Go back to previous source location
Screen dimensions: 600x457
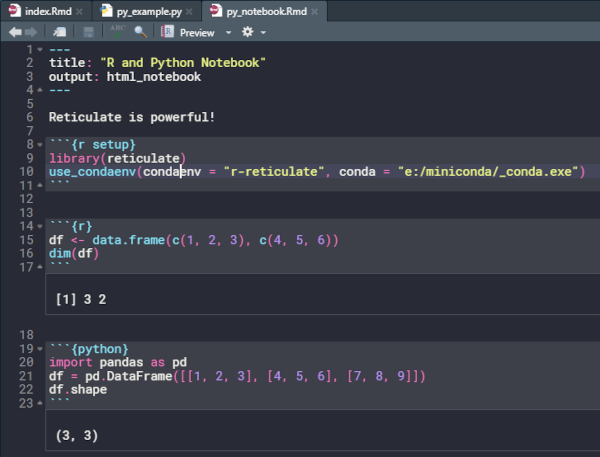pos(15,32)
